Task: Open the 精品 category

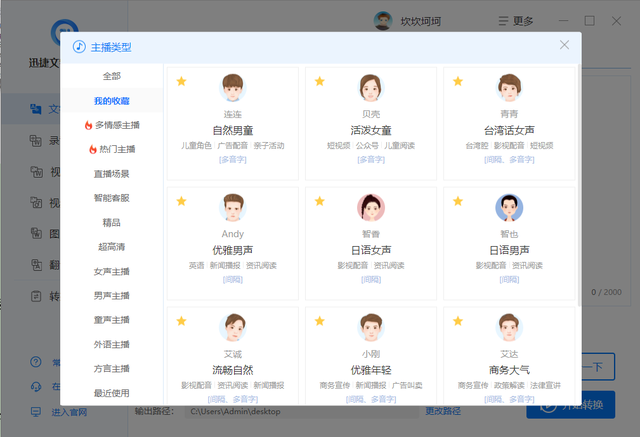Action: coord(111,222)
